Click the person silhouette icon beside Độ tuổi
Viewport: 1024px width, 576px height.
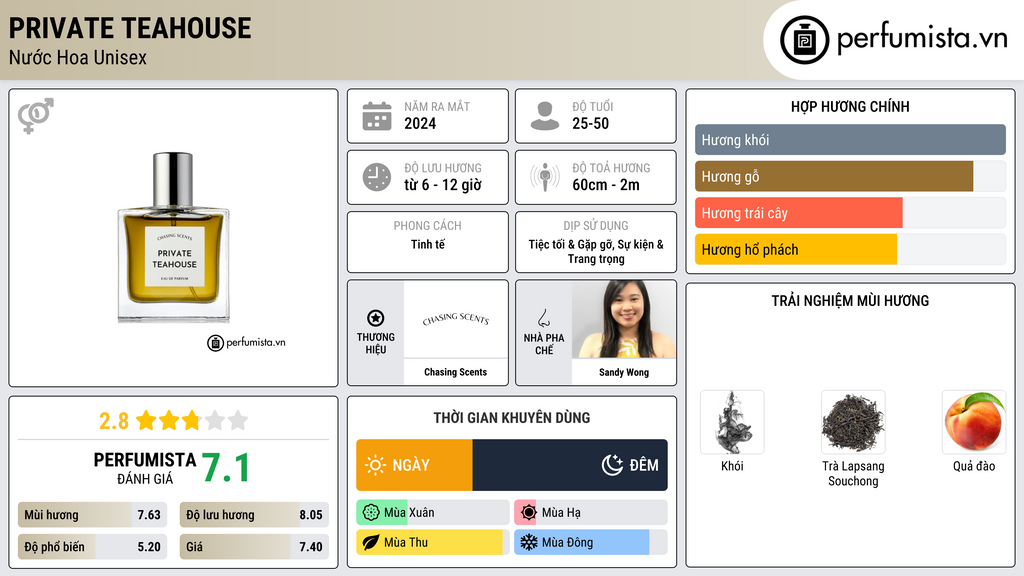(x=545, y=116)
